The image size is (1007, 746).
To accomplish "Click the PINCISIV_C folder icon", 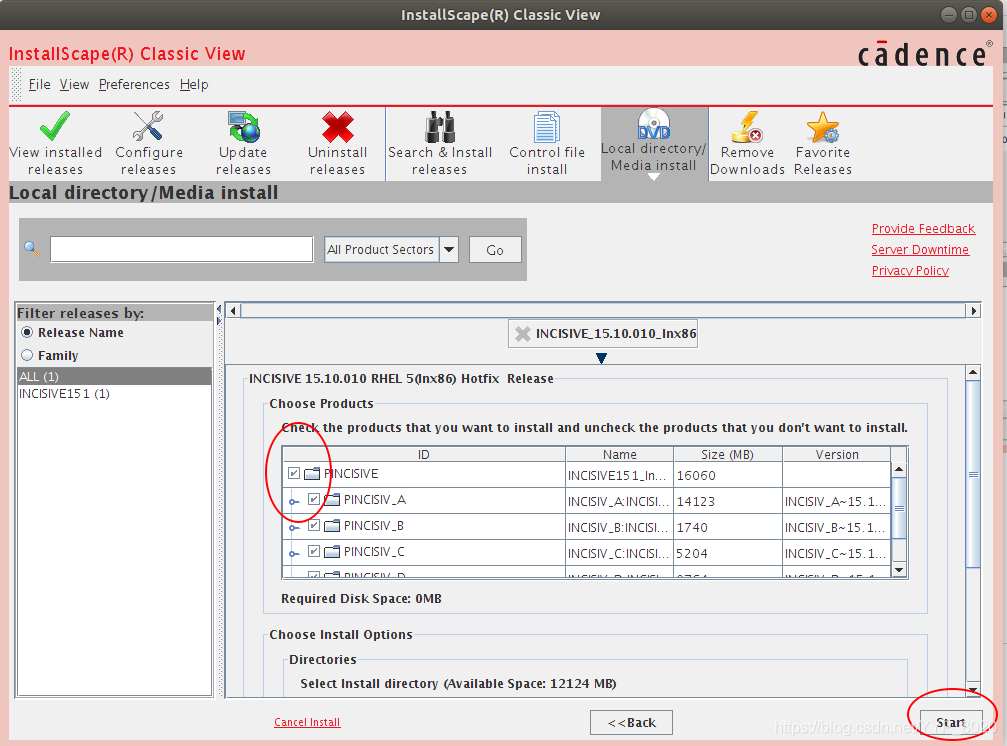I will pos(332,551).
